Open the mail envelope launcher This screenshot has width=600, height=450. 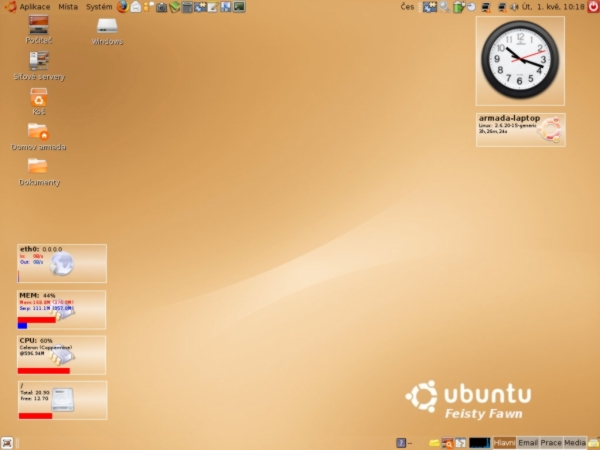pos(135,7)
